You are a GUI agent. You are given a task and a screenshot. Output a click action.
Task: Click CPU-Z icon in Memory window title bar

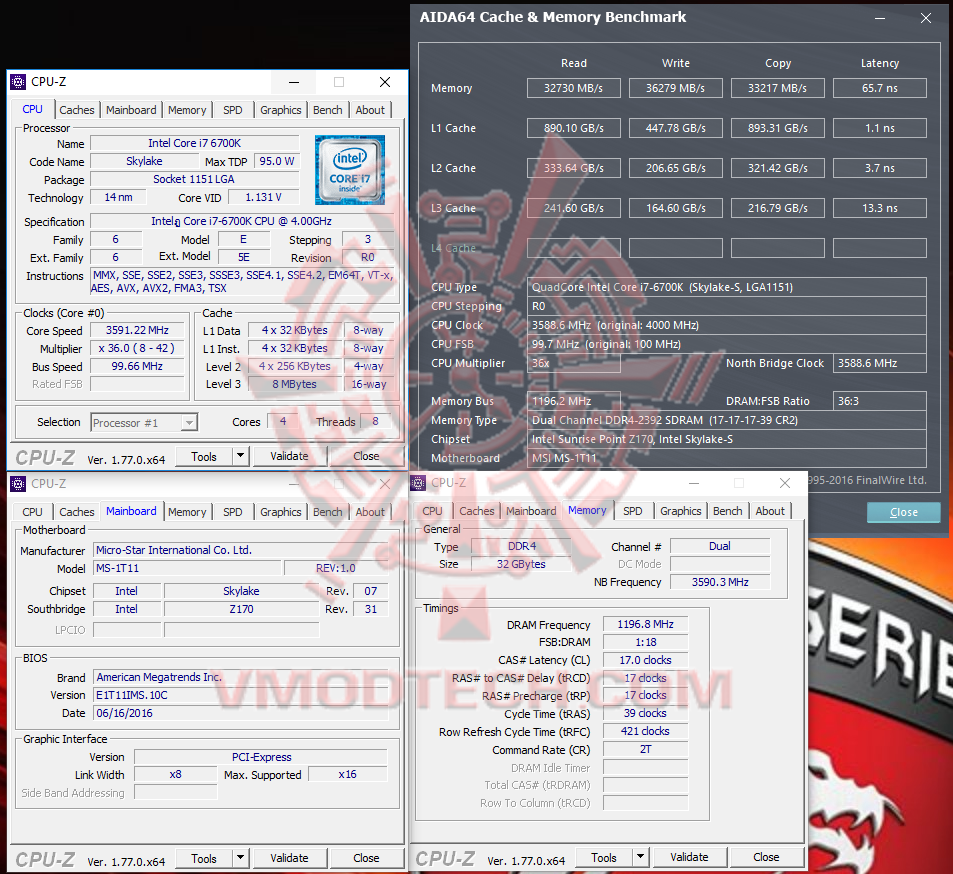pyautogui.click(x=418, y=483)
